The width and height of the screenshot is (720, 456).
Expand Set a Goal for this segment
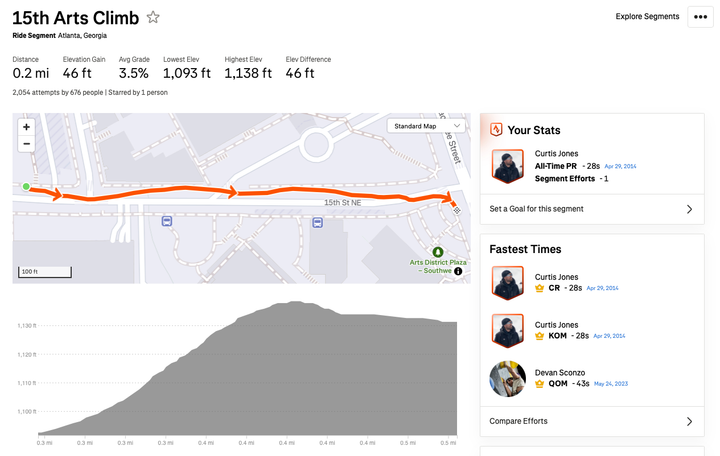(592, 209)
